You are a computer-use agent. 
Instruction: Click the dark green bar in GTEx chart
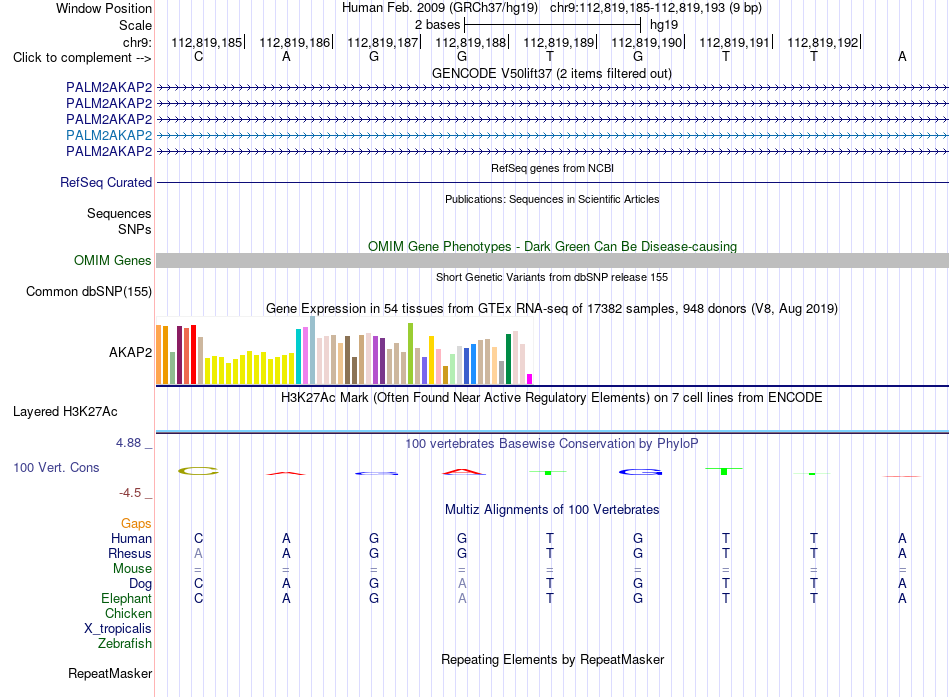tap(508, 359)
